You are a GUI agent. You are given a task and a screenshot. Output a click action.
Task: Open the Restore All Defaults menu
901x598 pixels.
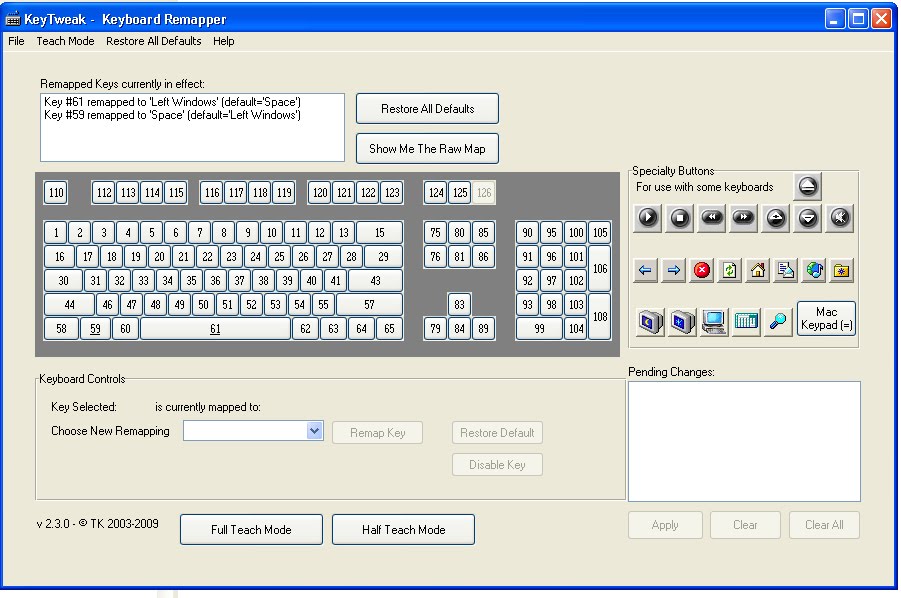point(153,41)
